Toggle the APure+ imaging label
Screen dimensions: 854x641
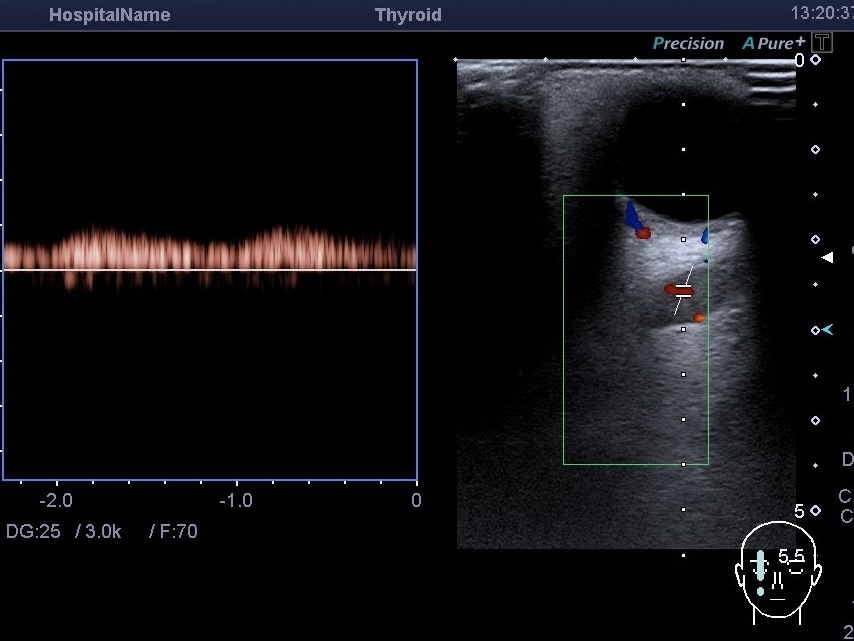(773, 43)
